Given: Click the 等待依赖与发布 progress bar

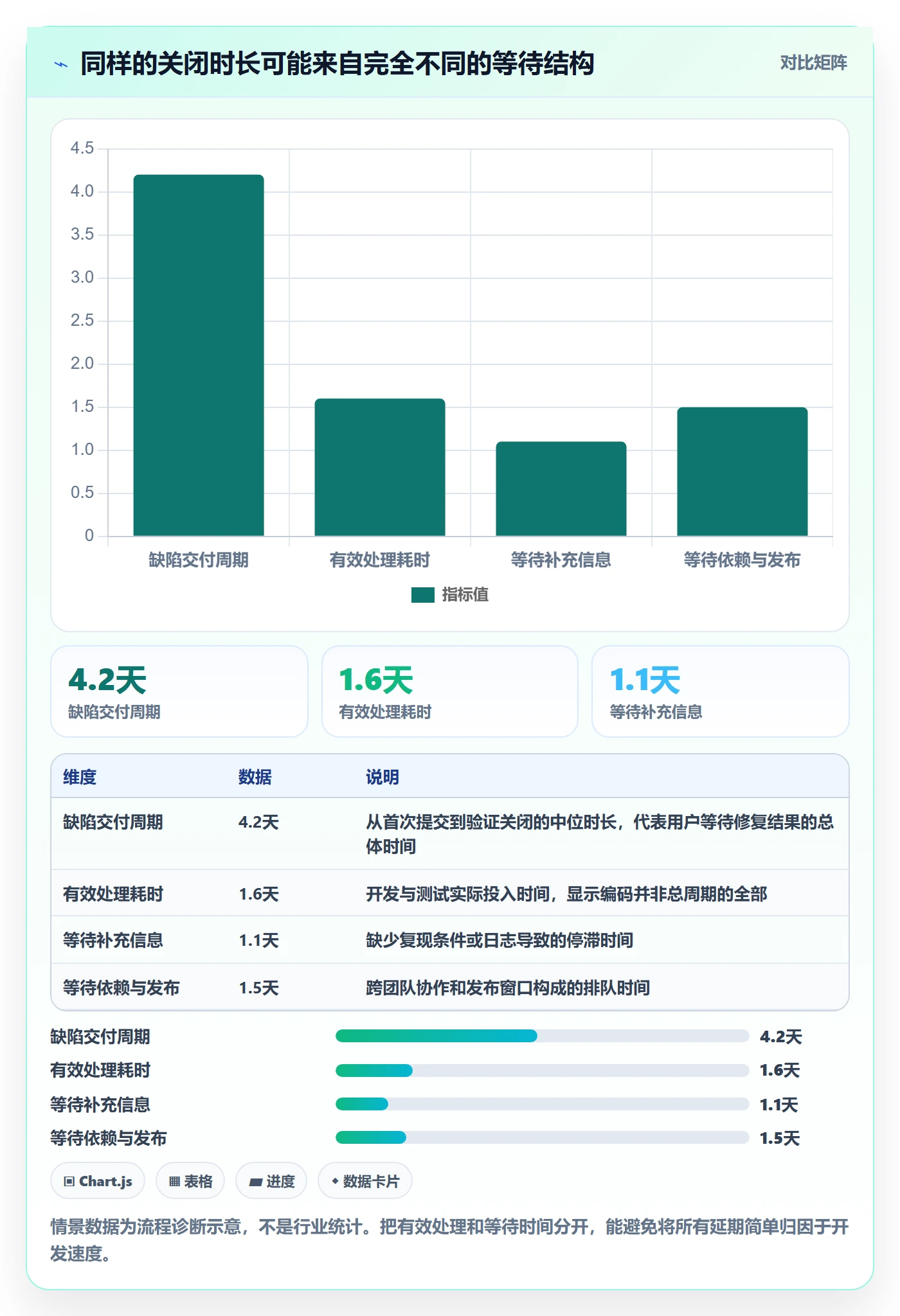Looking at the screenshot, I should pos(543,1137).
